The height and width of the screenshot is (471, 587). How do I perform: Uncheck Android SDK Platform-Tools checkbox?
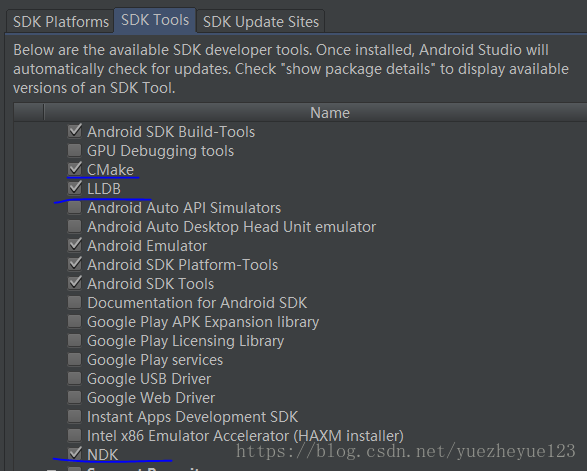click(x=75, y=264)
